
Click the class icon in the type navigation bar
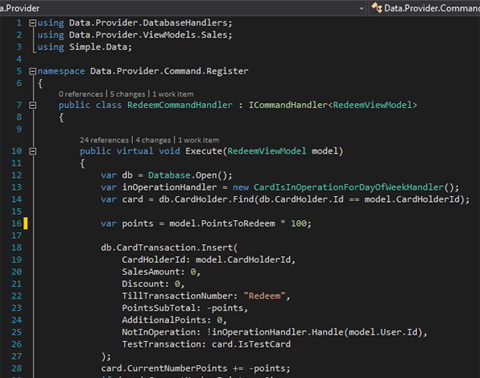click(377, 7)
